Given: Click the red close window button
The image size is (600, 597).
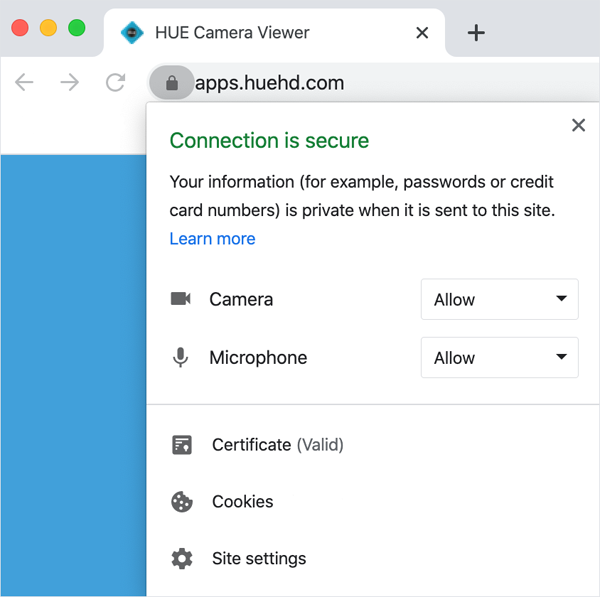Looking at the screenshot, I should tap(20, 28).
